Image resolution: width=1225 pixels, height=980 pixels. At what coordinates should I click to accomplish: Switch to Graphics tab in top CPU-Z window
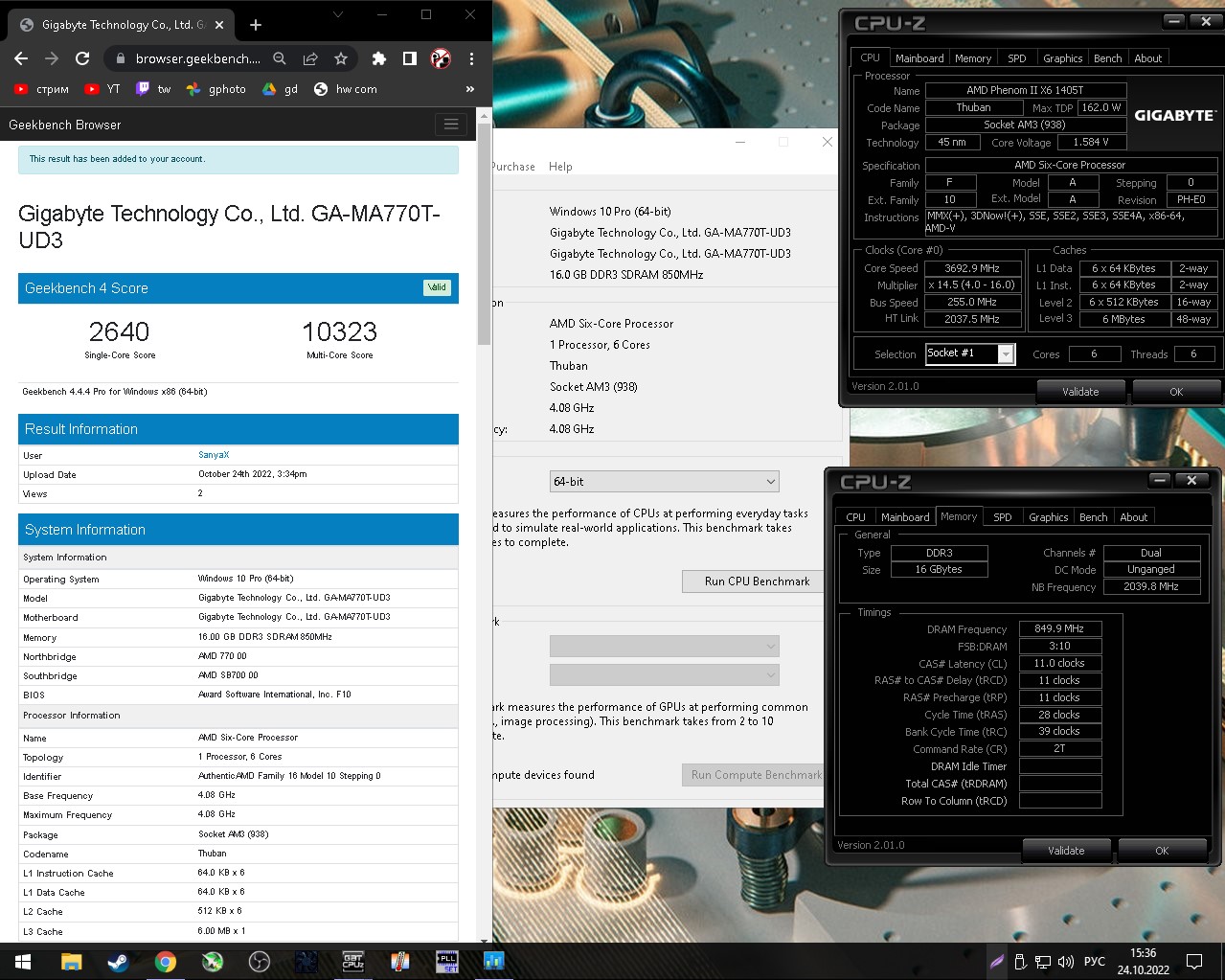1063,58
